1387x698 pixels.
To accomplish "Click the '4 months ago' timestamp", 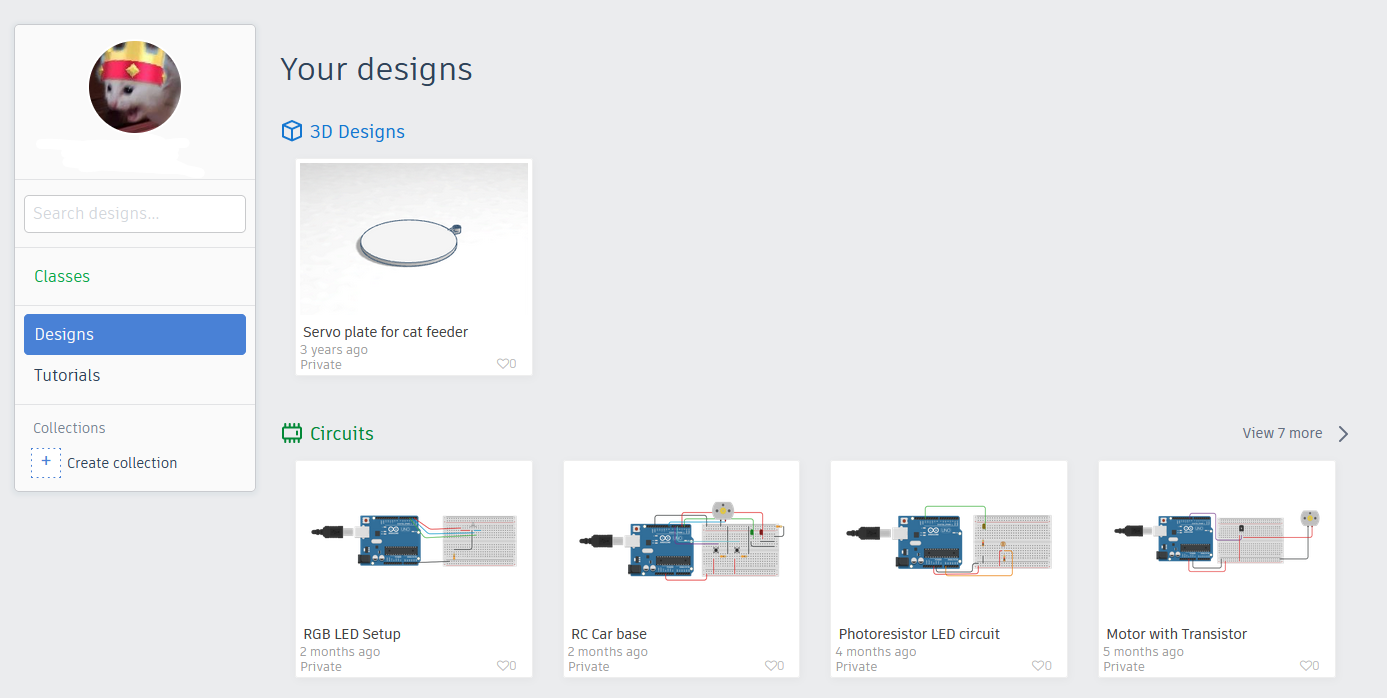I will coord(876,652).
